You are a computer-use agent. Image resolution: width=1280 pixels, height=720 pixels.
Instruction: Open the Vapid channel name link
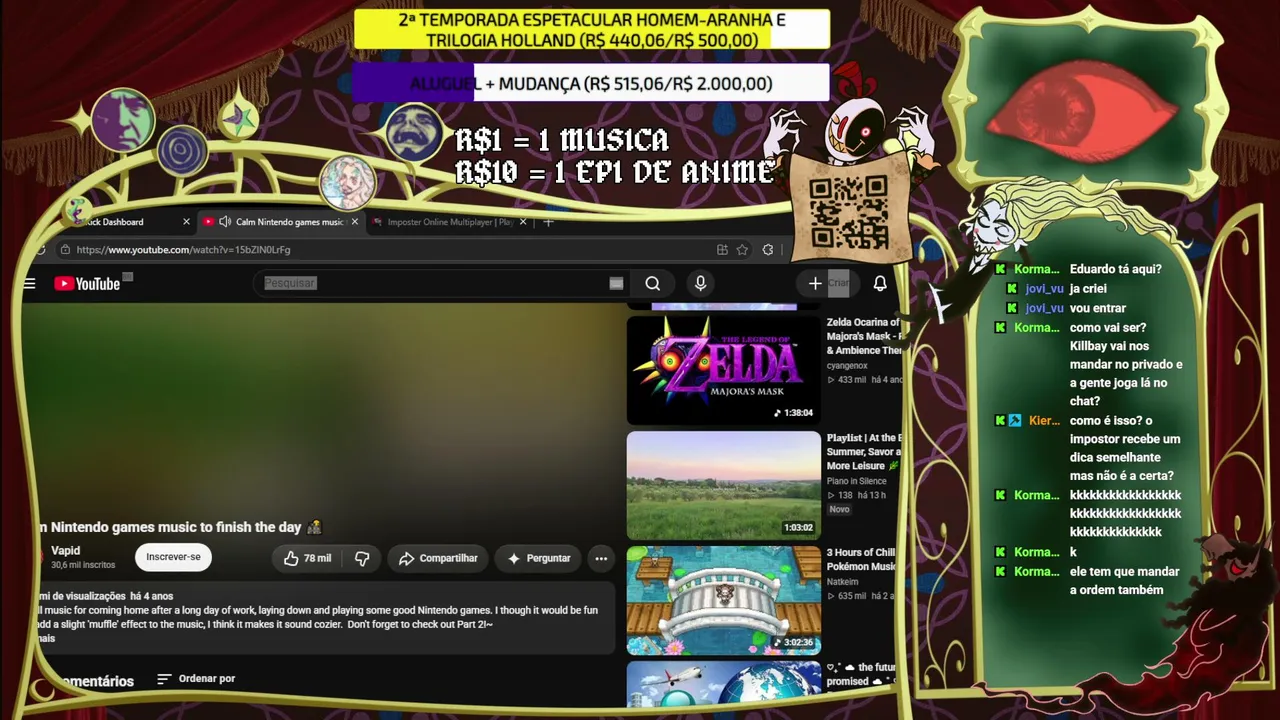click(x=66, y=551)
